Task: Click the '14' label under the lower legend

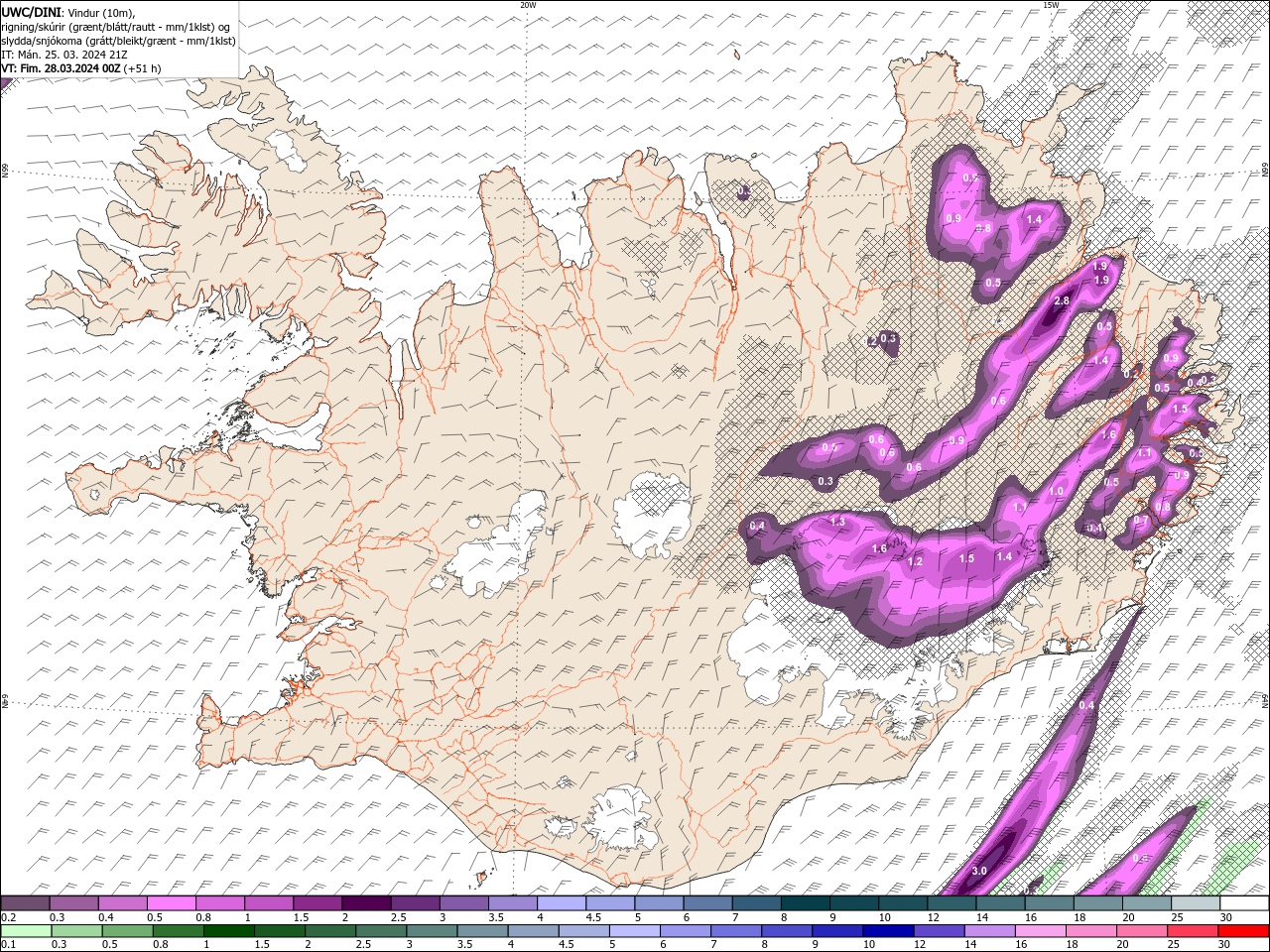Action: [971, 944]
